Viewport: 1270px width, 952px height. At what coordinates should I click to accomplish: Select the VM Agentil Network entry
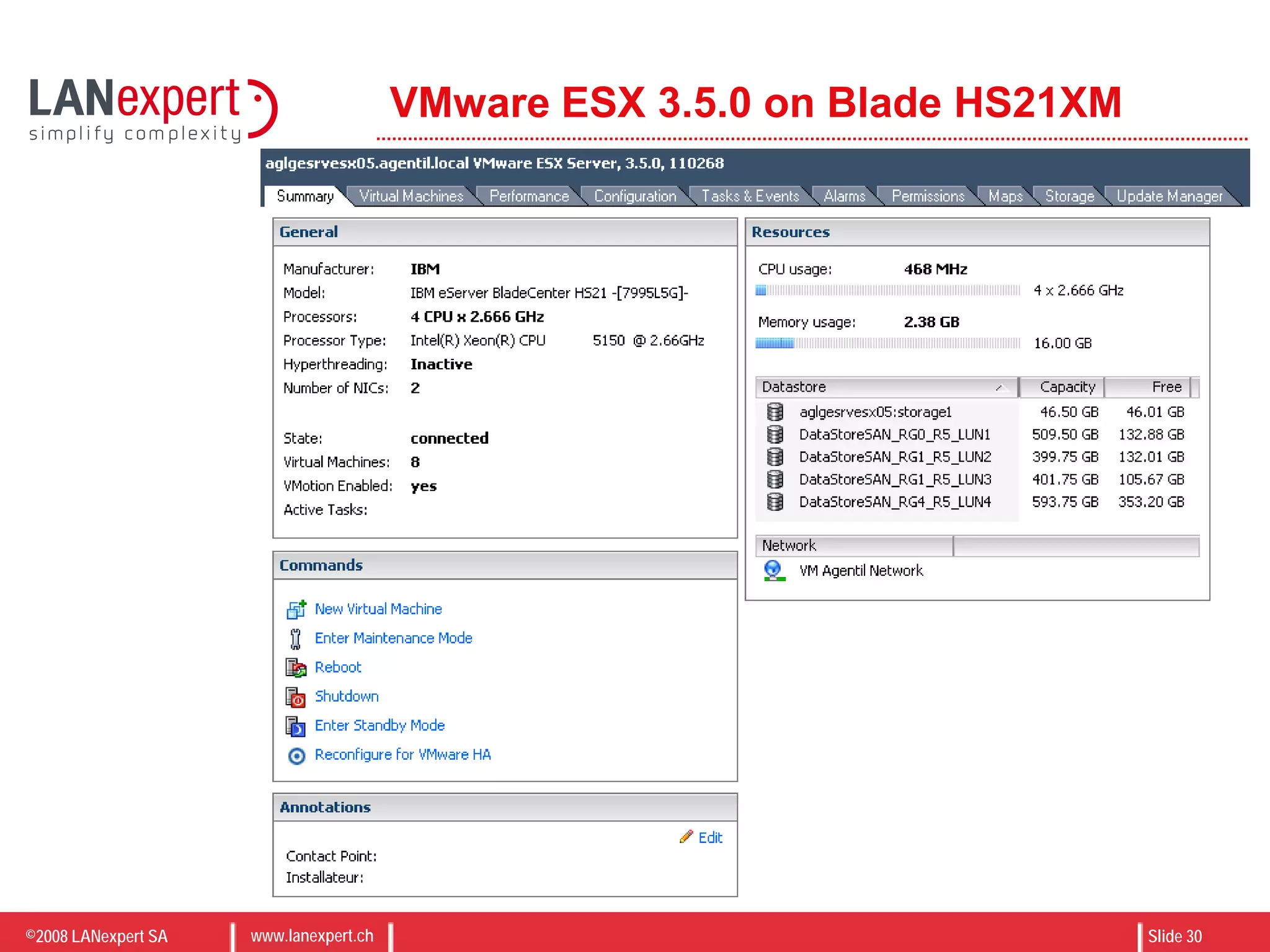pos(861,571)
